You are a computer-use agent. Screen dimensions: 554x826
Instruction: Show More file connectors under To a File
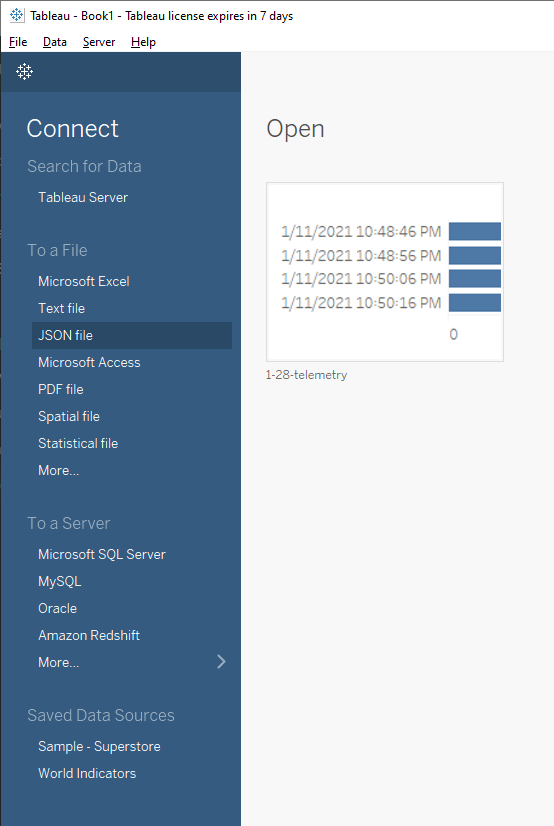58,470
